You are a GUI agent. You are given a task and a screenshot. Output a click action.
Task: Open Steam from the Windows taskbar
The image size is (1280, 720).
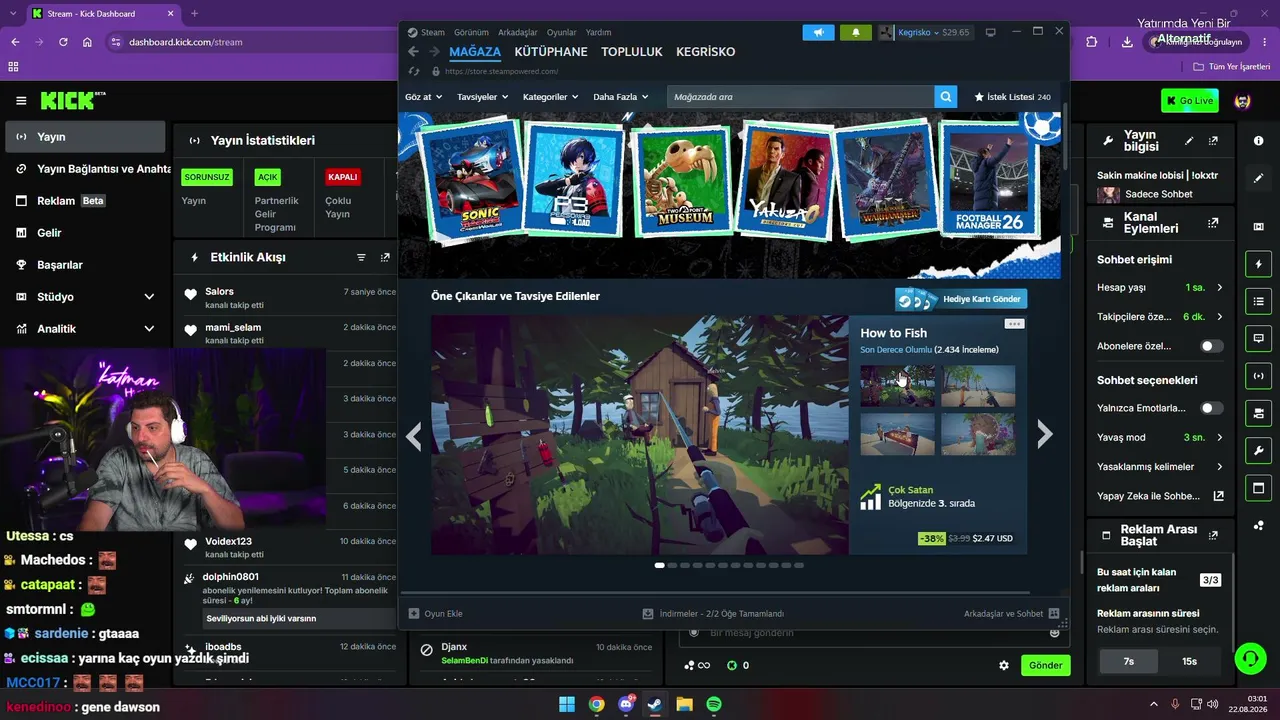point(655,704)
